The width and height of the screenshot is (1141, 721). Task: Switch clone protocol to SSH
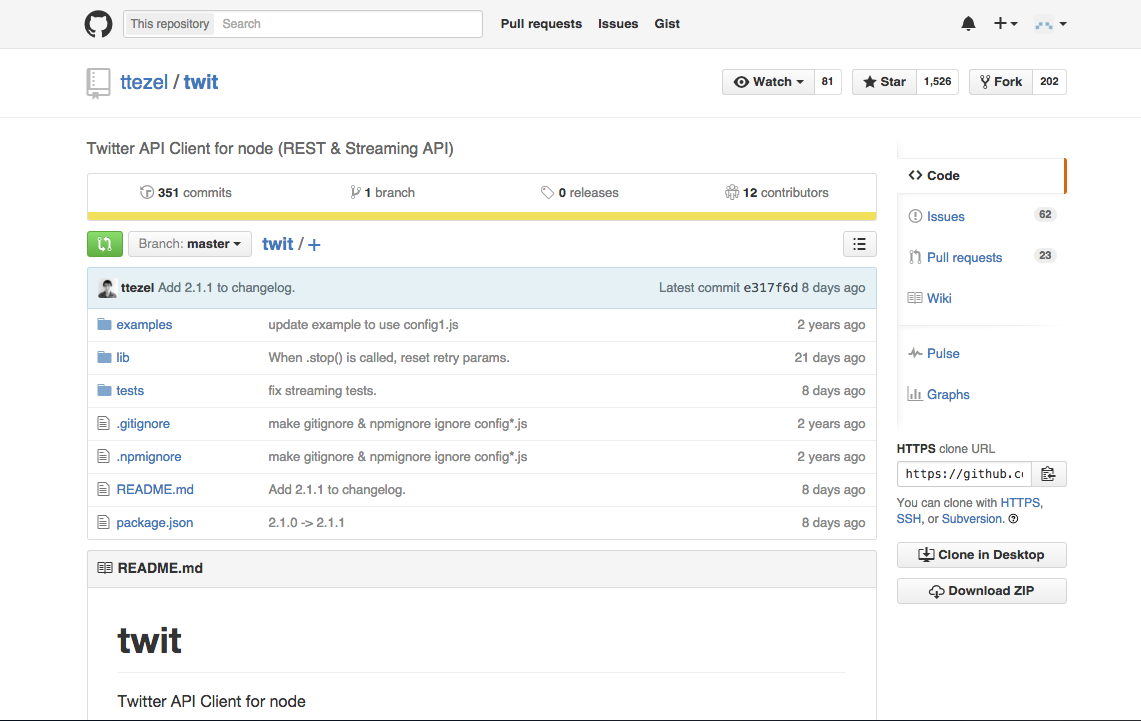[908, 519]
